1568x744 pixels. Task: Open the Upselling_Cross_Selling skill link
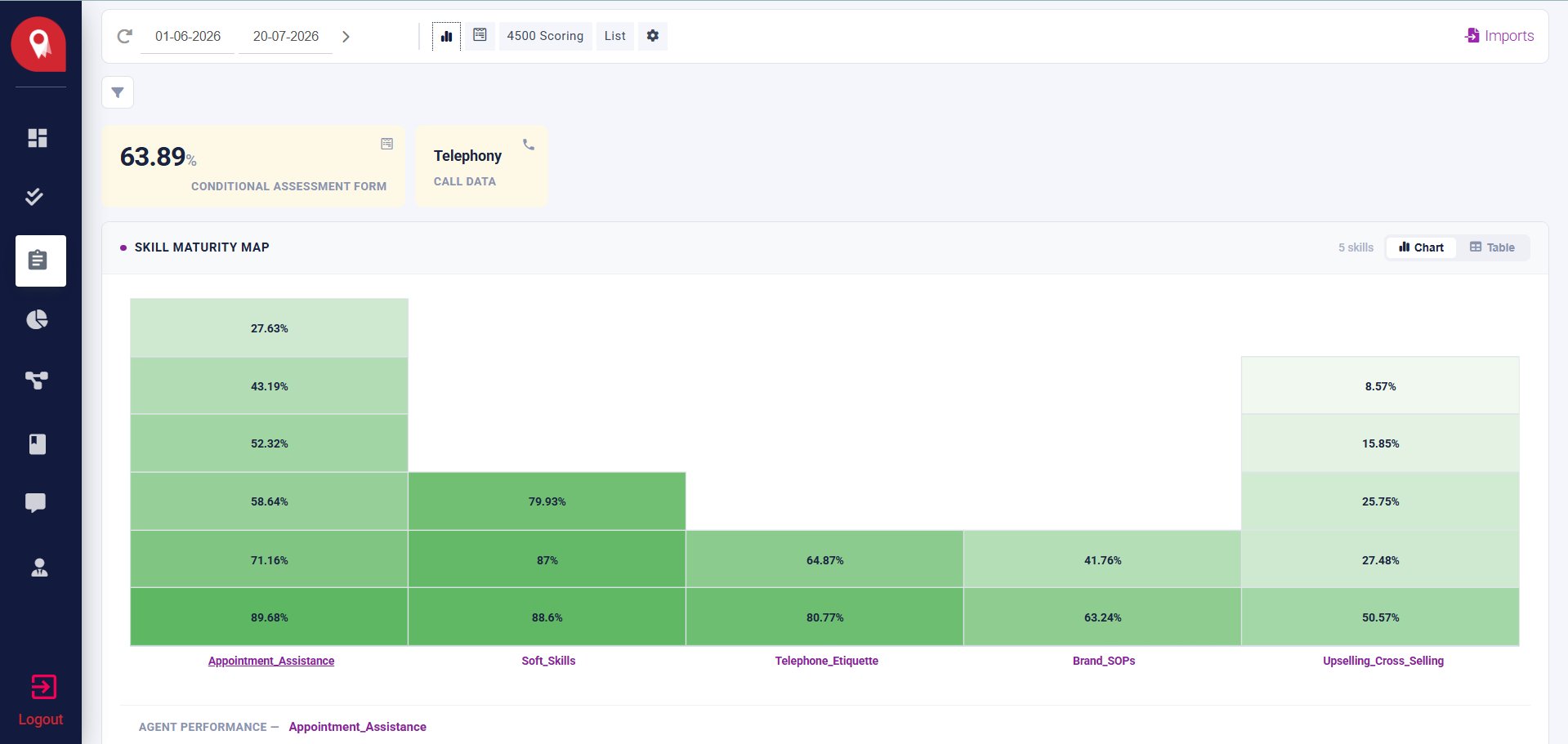tap(1383, 661)
